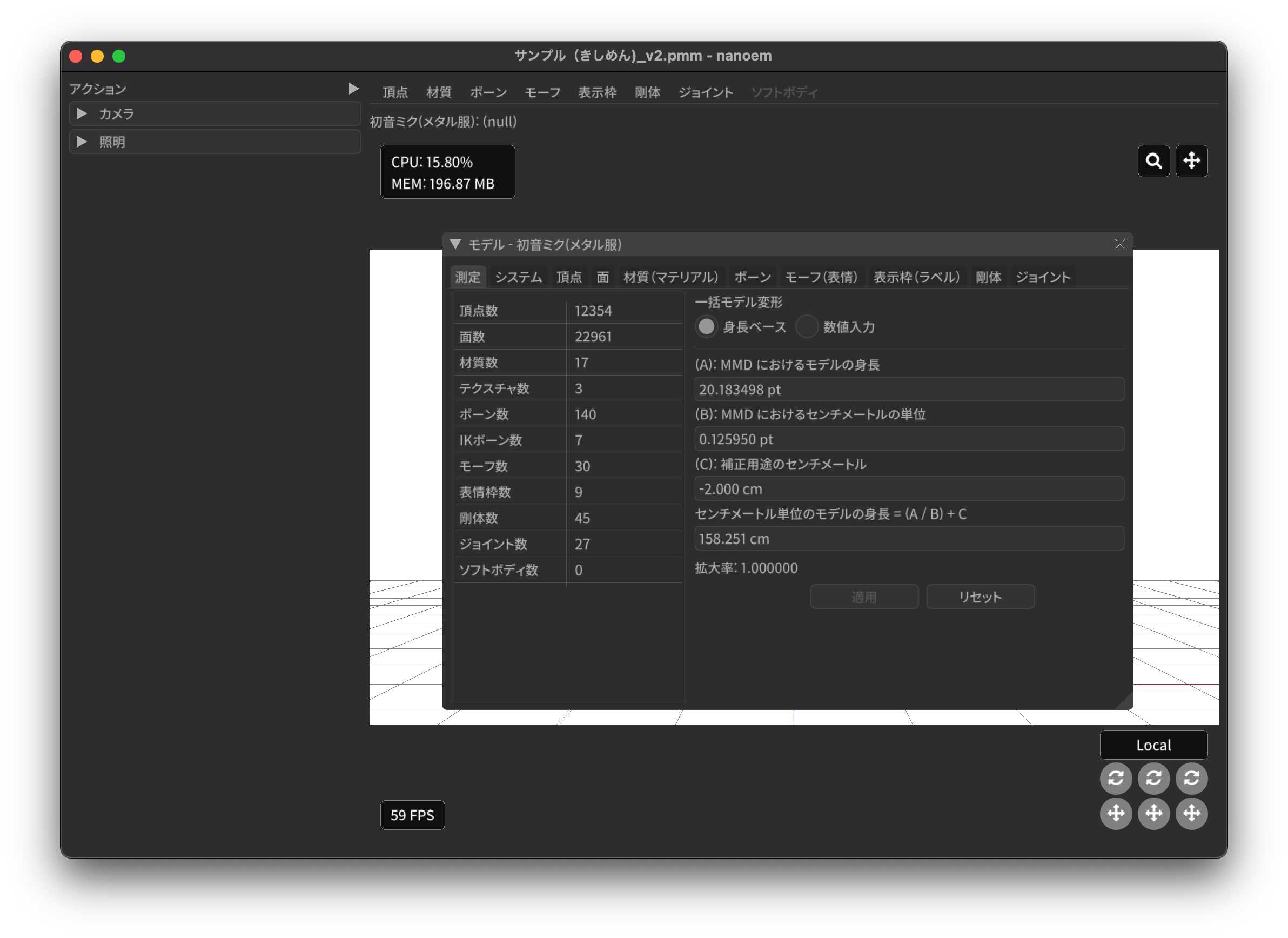Toggle the Local transform mode button
The image size is (1288, 938).
pyautogui.click(x=1153, y=745)
